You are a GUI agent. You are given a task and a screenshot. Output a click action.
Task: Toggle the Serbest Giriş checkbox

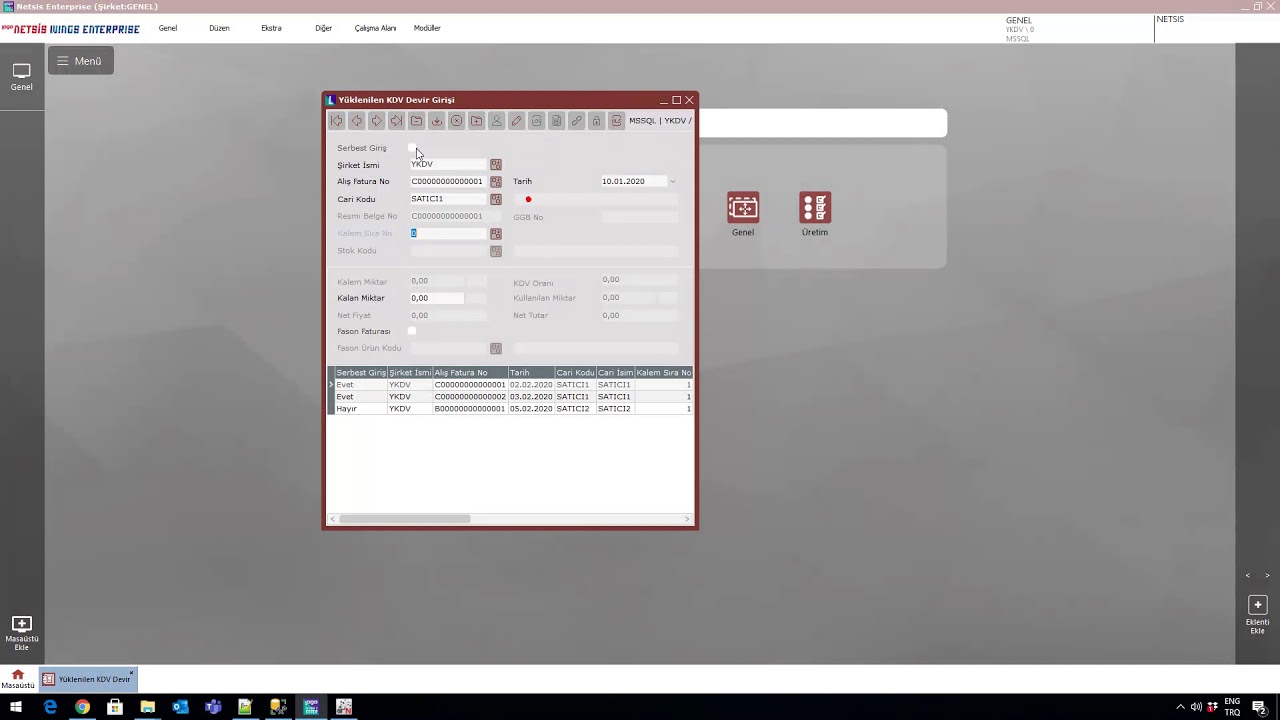412,148
